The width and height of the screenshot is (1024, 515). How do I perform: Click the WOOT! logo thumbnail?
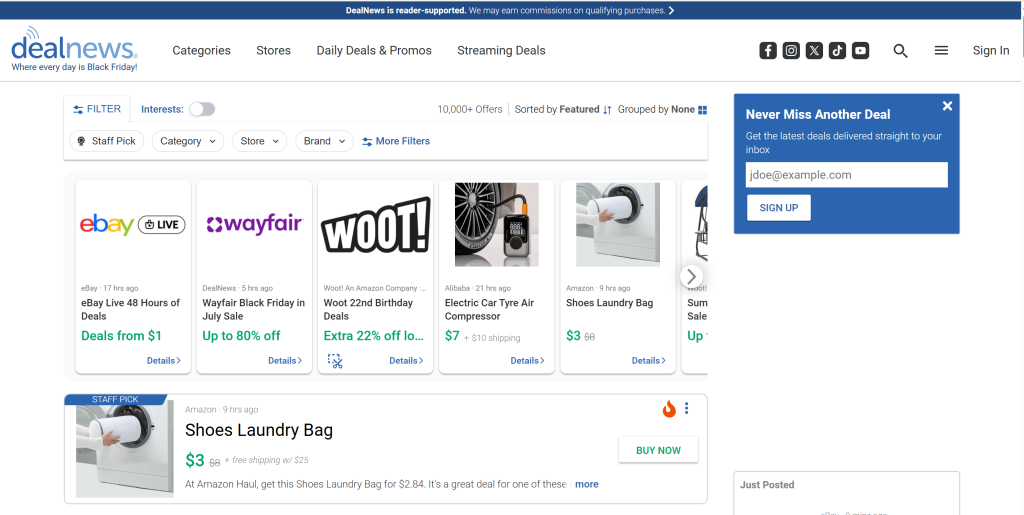pos(376,225)
